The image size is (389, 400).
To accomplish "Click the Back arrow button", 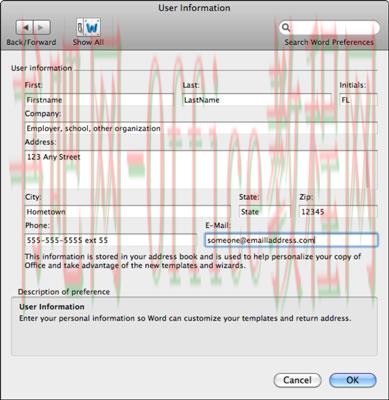I will tap(25, 27).
